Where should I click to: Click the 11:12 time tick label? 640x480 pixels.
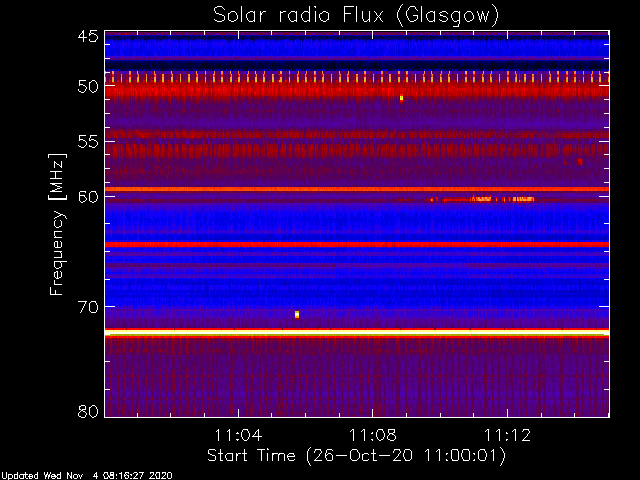click(x=507, y=435)
